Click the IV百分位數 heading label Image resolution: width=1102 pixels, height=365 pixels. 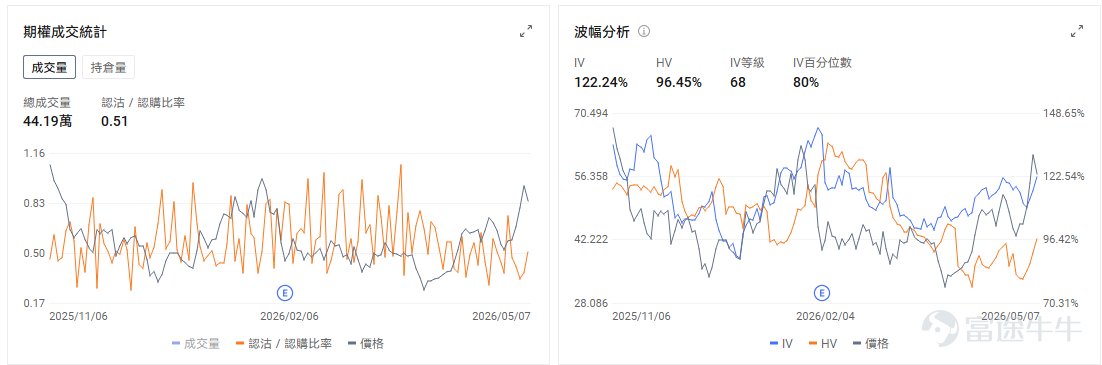822,63
